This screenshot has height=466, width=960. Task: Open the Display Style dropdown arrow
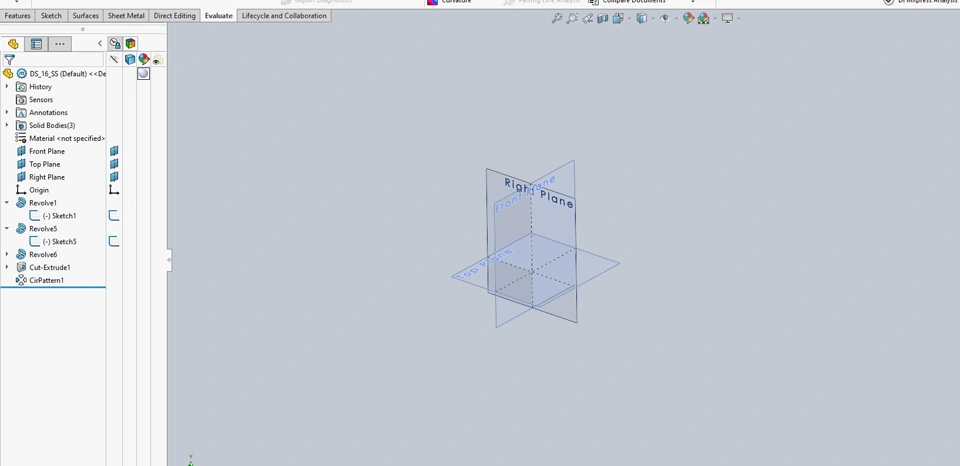653,19
